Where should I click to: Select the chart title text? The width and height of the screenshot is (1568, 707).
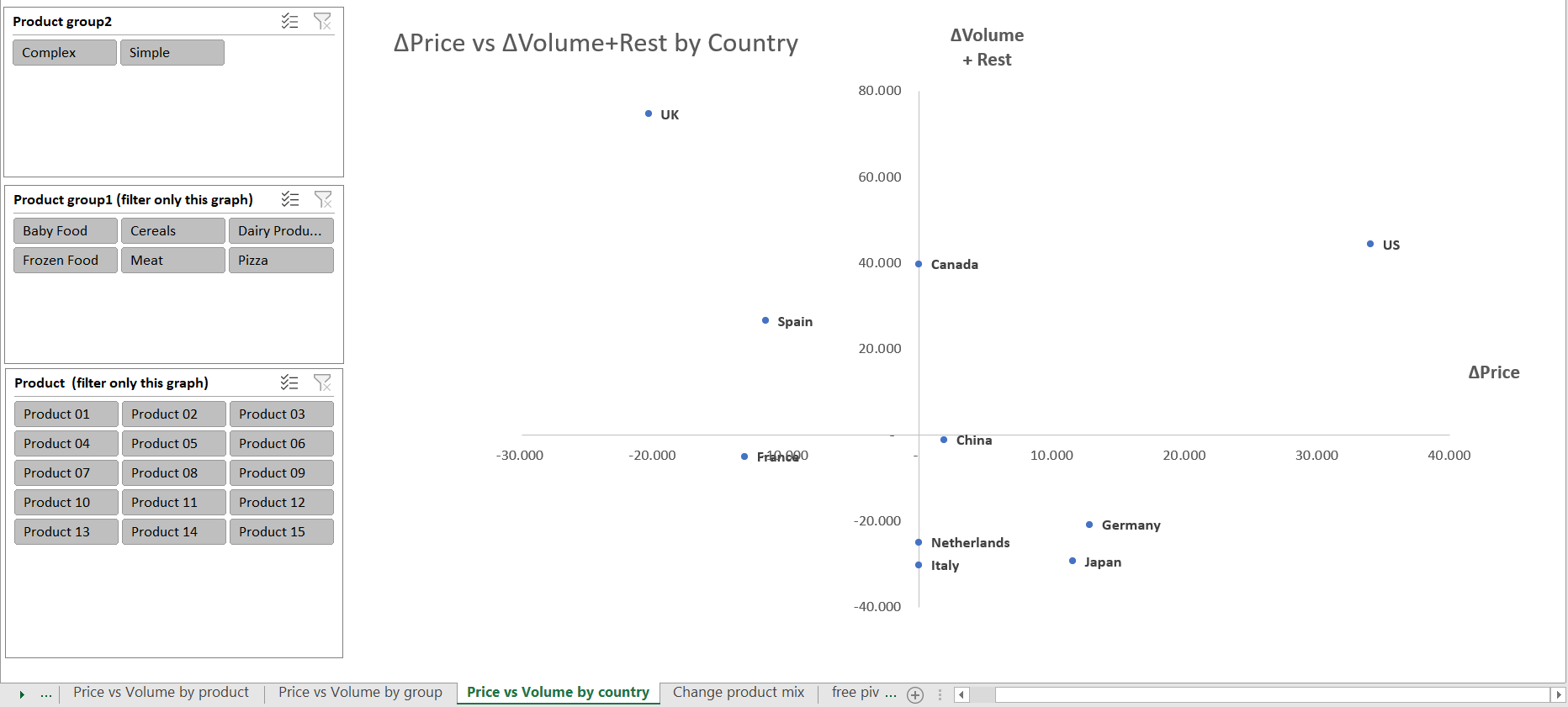click(x=596, y=43)
